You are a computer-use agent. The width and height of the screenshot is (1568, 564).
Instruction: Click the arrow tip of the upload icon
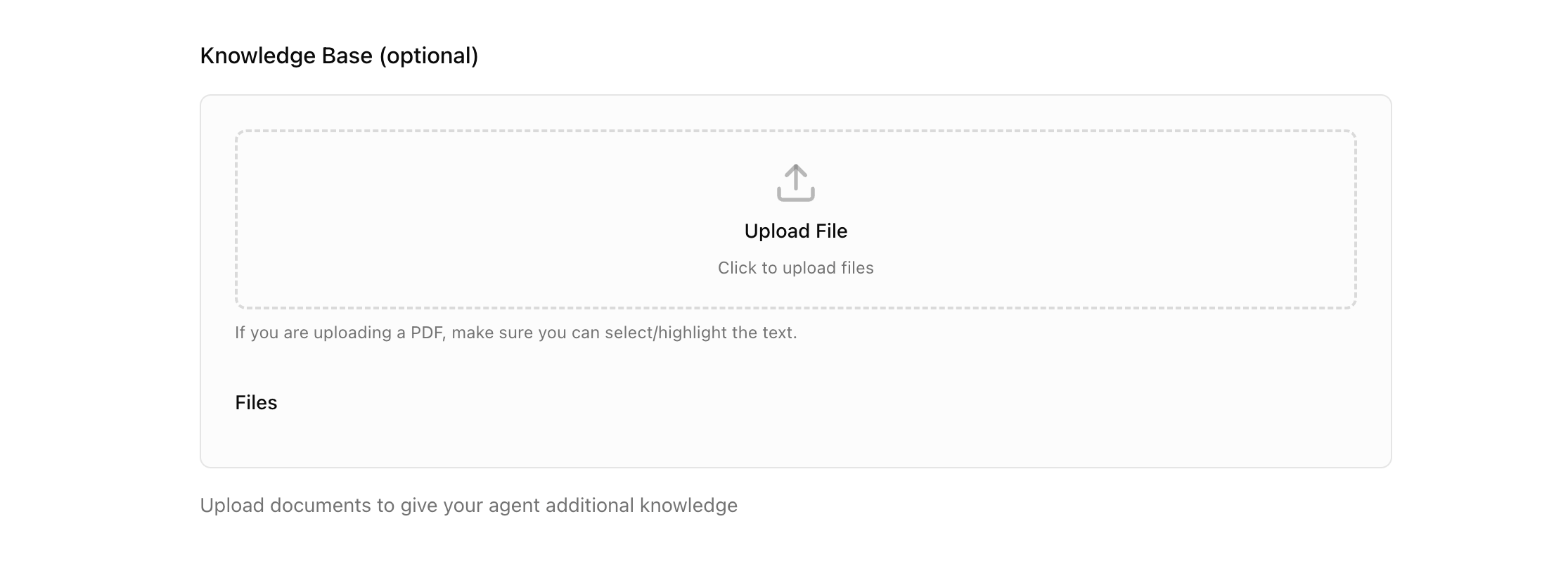click(x=795, y=167)
